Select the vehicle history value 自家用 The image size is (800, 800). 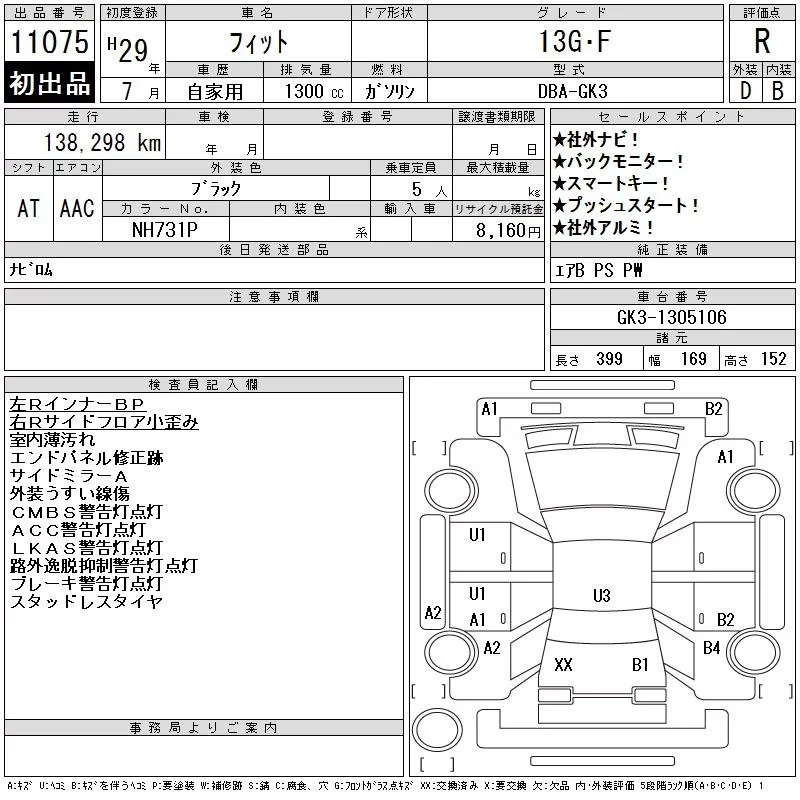tap(215, 92)
